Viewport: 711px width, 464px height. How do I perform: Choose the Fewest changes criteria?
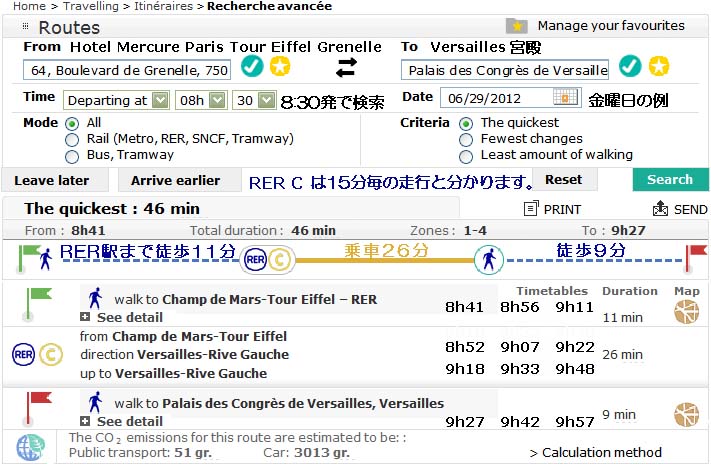(x=466, y=140)
